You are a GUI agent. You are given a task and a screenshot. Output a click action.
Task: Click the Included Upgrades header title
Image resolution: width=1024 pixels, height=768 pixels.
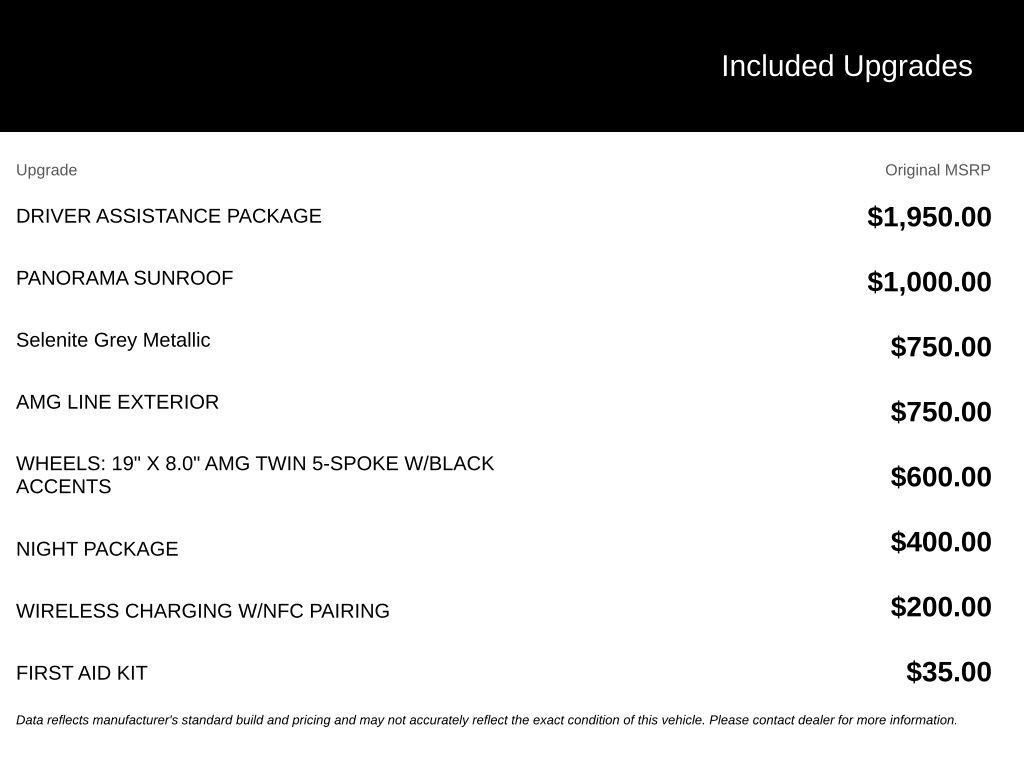pyautogui.click(x=846, y=66)
